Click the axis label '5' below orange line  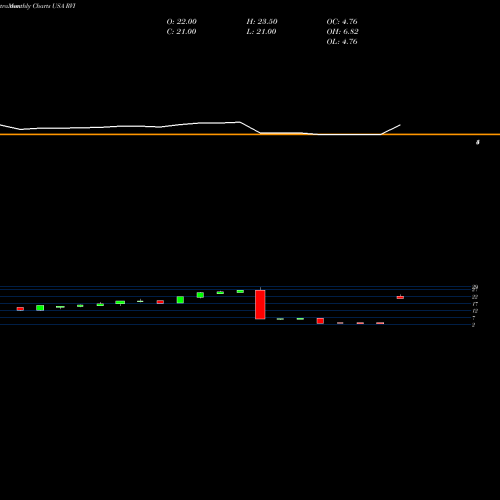478,142
